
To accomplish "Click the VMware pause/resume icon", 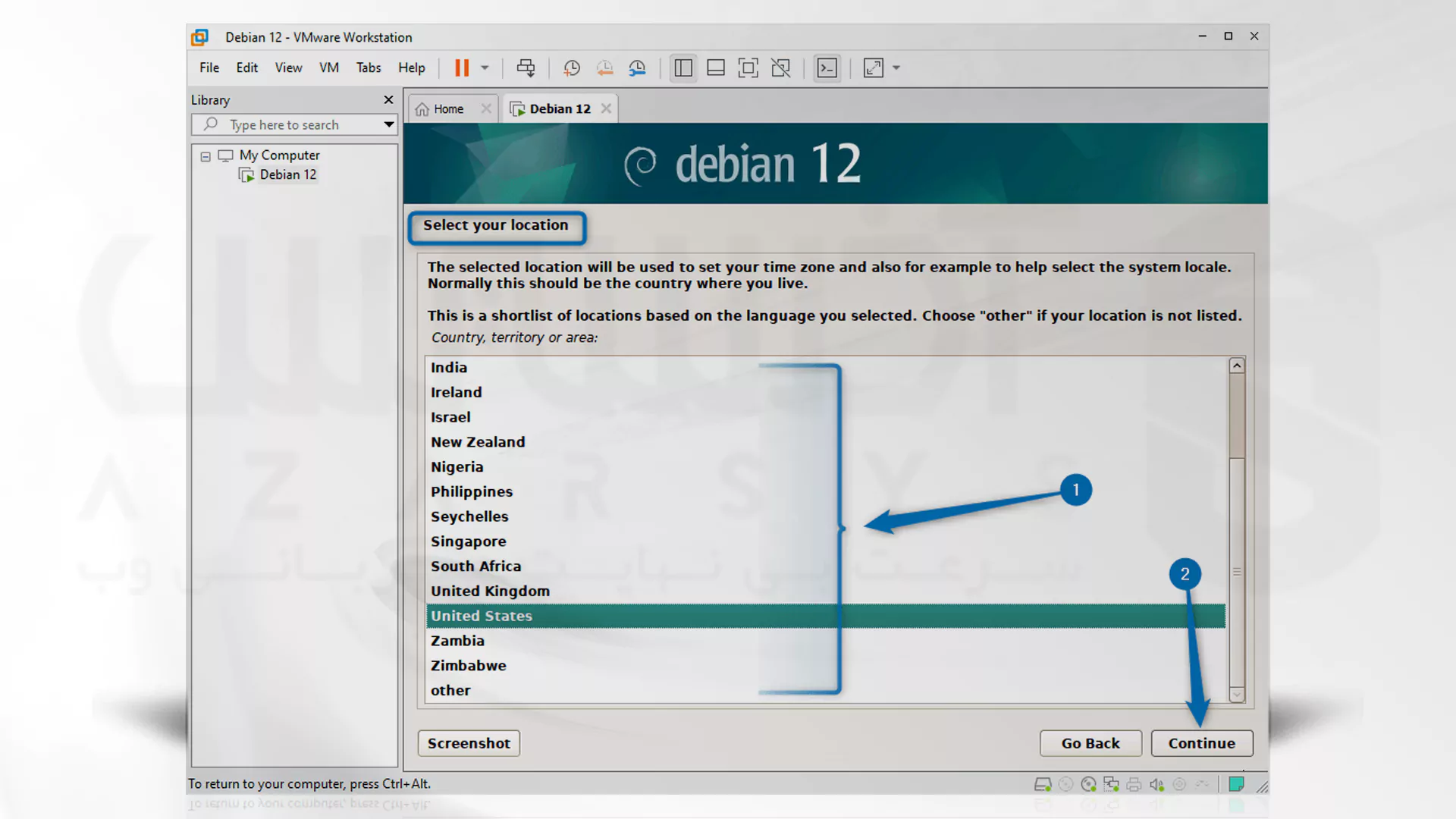I will point(462,66).
